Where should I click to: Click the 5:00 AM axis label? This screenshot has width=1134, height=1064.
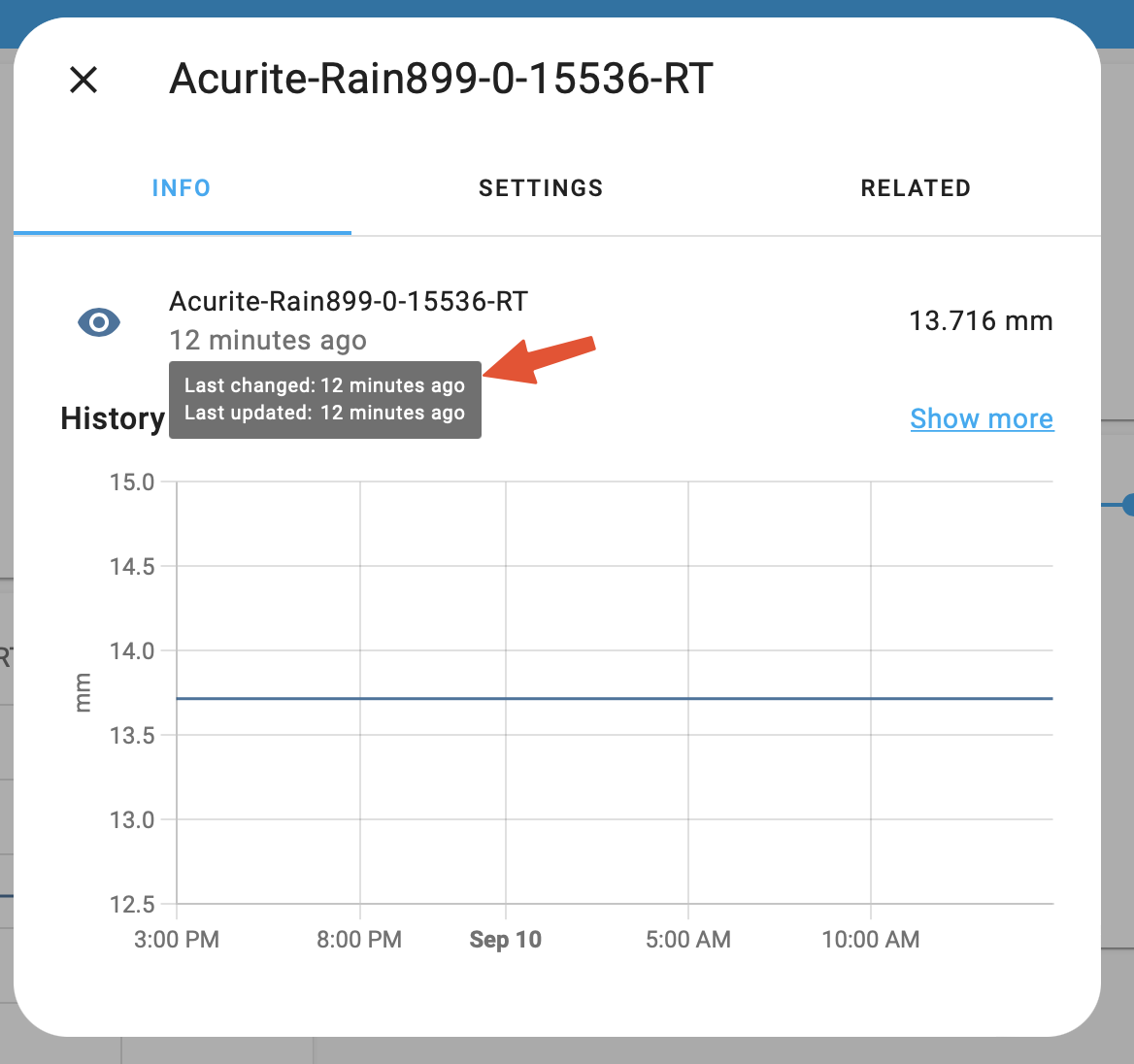tap(688, 939)
